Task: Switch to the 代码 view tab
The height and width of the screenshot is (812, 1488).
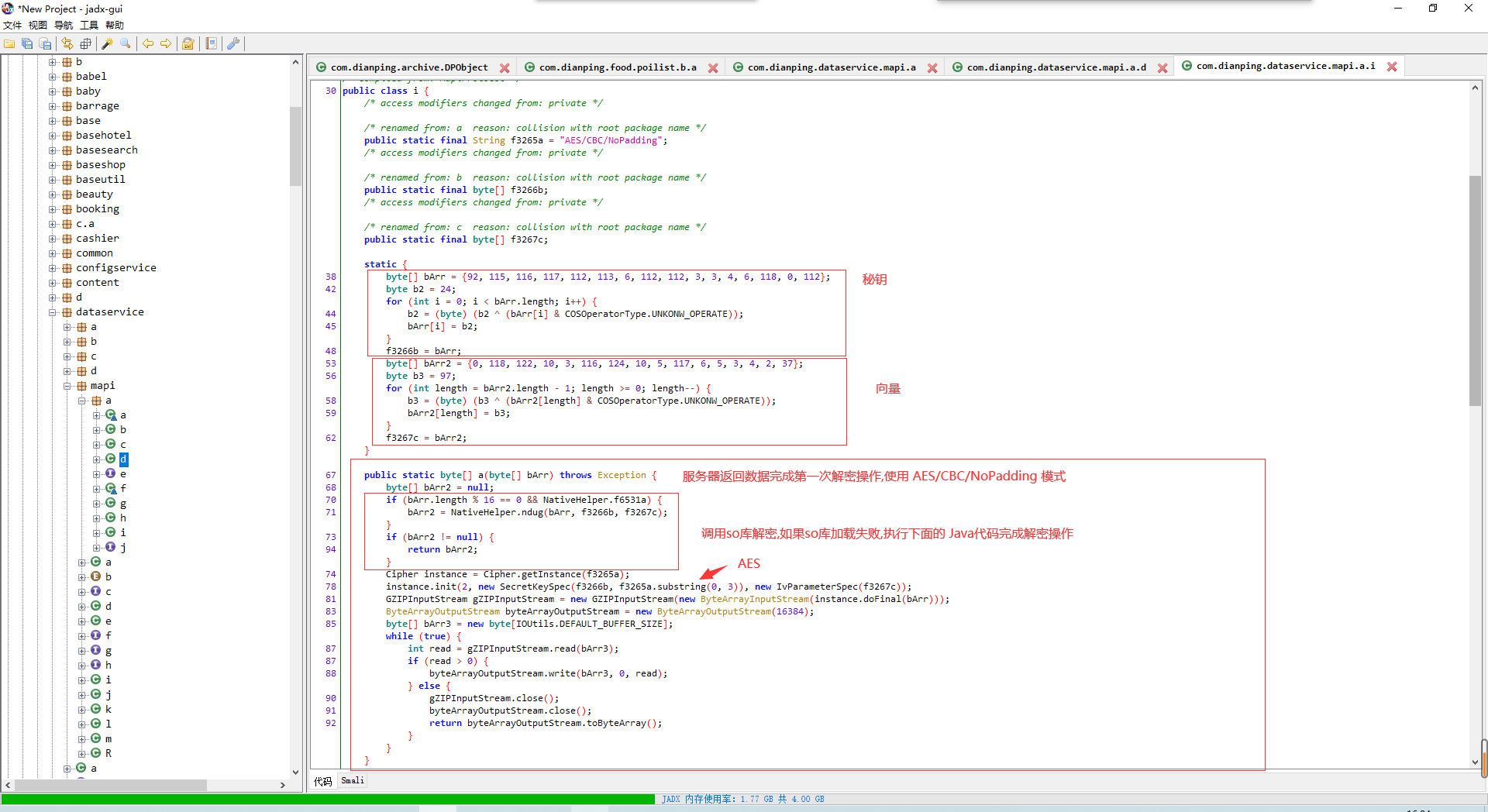Action: click(x=323, y=781)
